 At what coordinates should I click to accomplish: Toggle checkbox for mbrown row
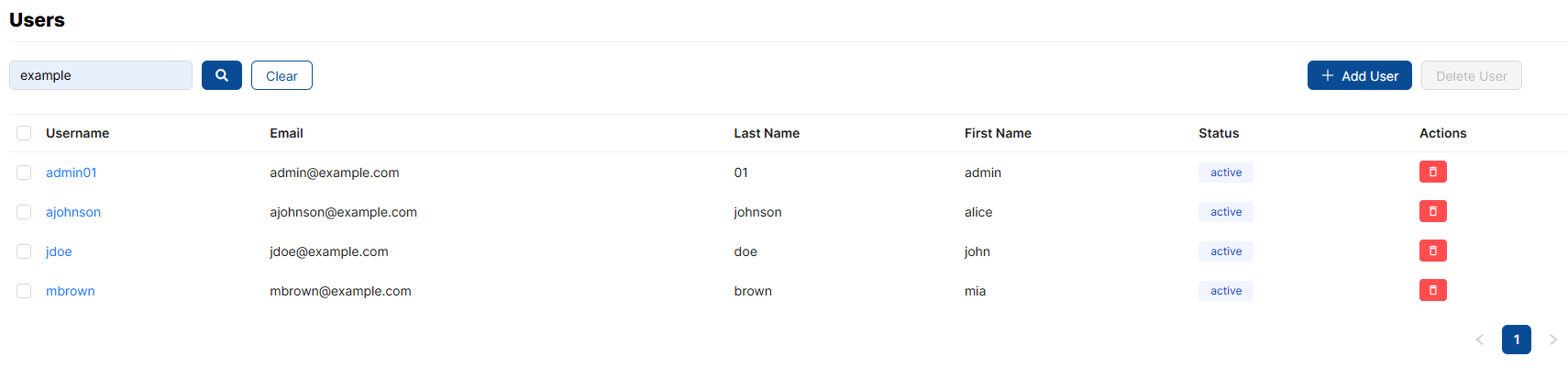[x=24, y=291]
